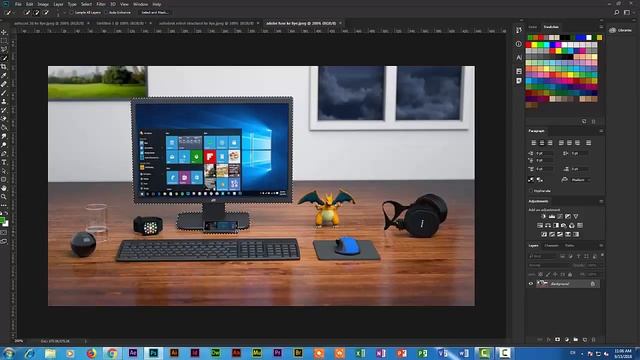Create a new group folder in Layers panel

(x=576, y=340)
